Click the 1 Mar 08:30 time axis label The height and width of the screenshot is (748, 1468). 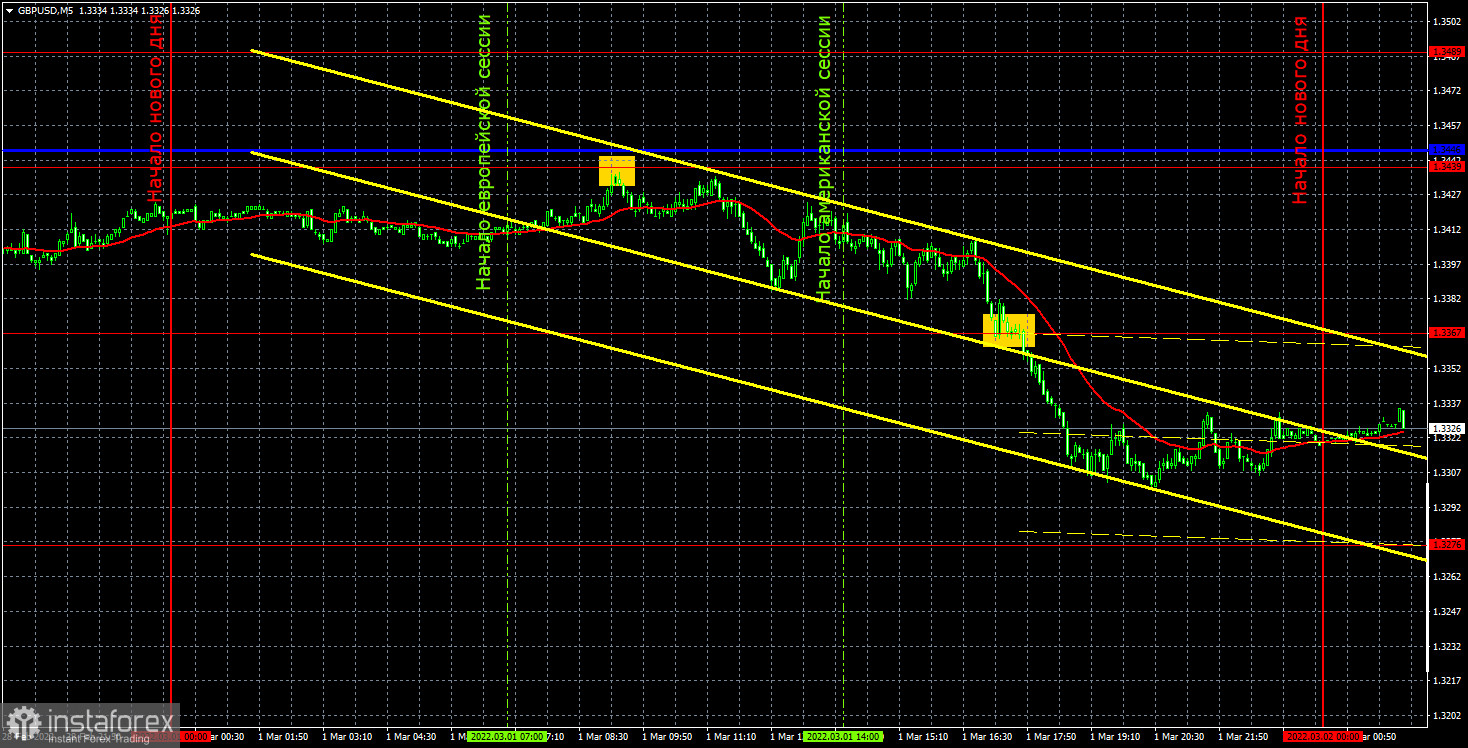click(604, 736)
